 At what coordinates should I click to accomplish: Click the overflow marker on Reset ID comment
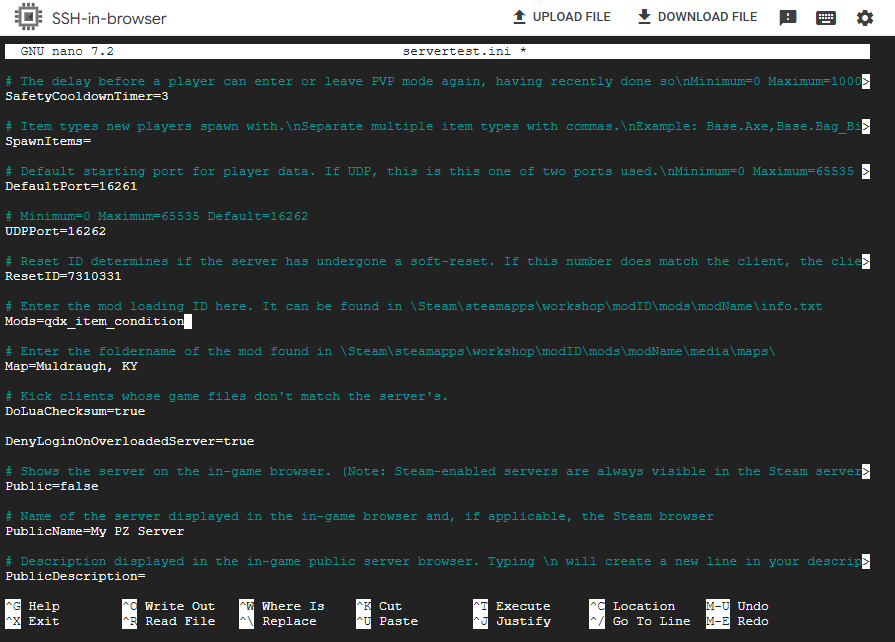tap(866, 261)
